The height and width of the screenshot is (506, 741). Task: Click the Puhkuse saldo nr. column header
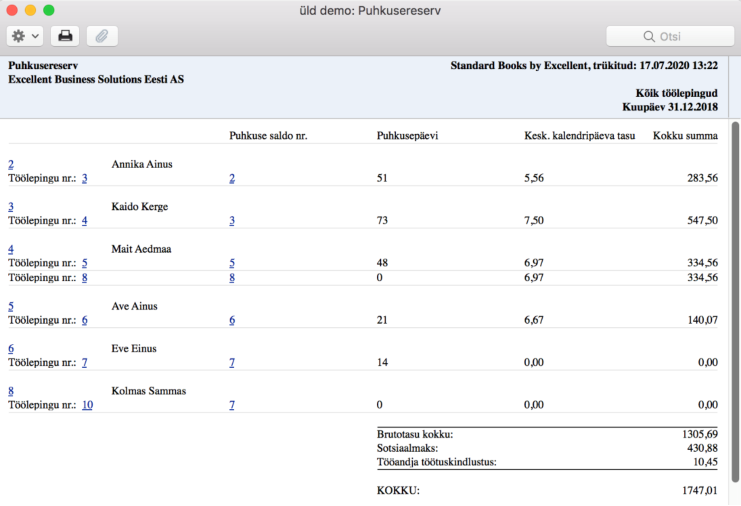(268, 136)
